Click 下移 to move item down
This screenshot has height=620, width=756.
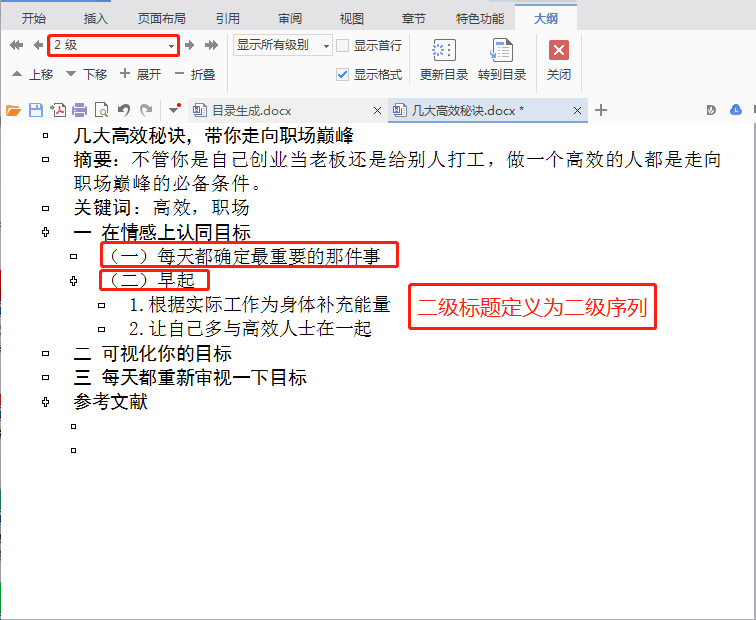click(x=86, y=74)
